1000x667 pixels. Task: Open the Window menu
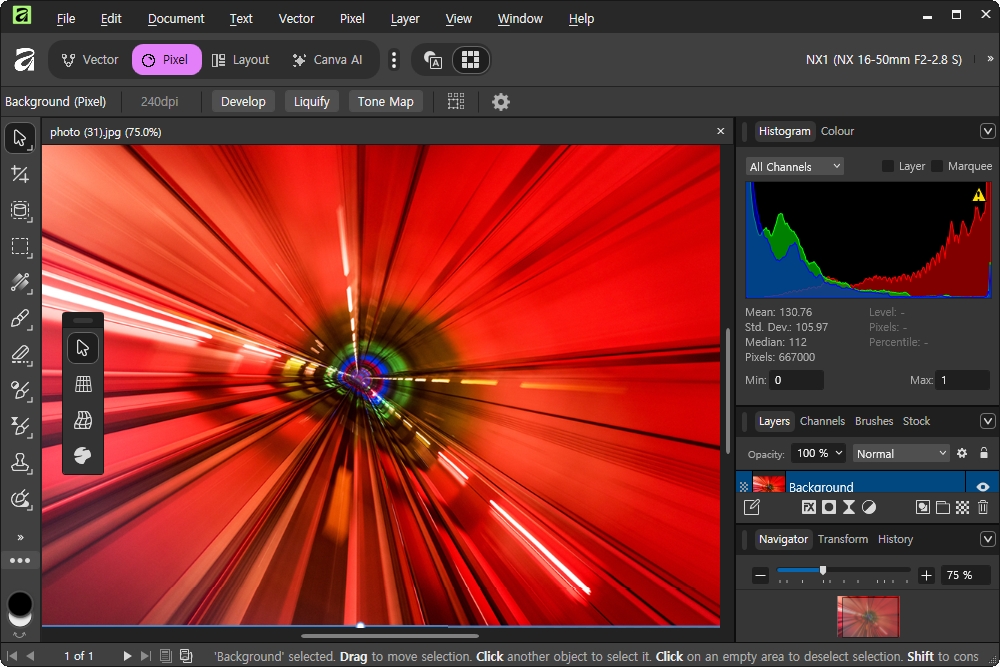tap(520, 18)
